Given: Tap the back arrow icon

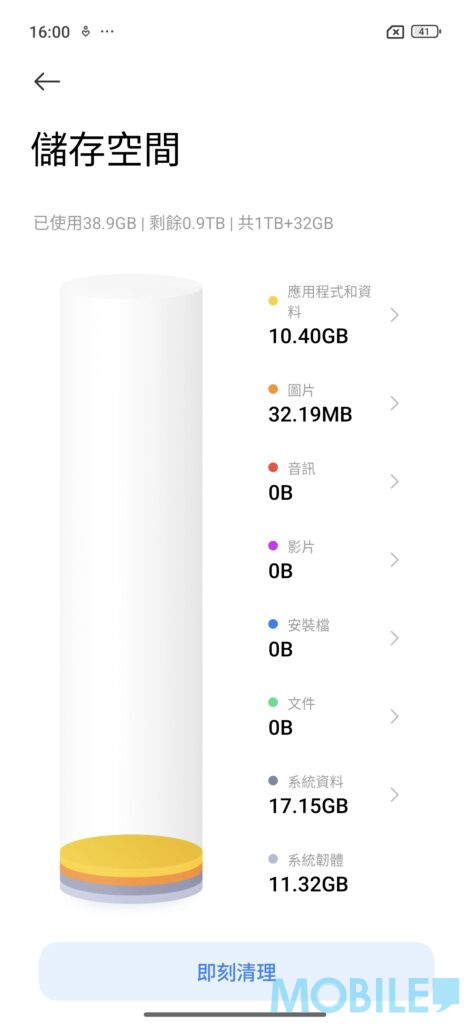Looking at the screenshot, I should pyautogui.click(x=47, y=82).
